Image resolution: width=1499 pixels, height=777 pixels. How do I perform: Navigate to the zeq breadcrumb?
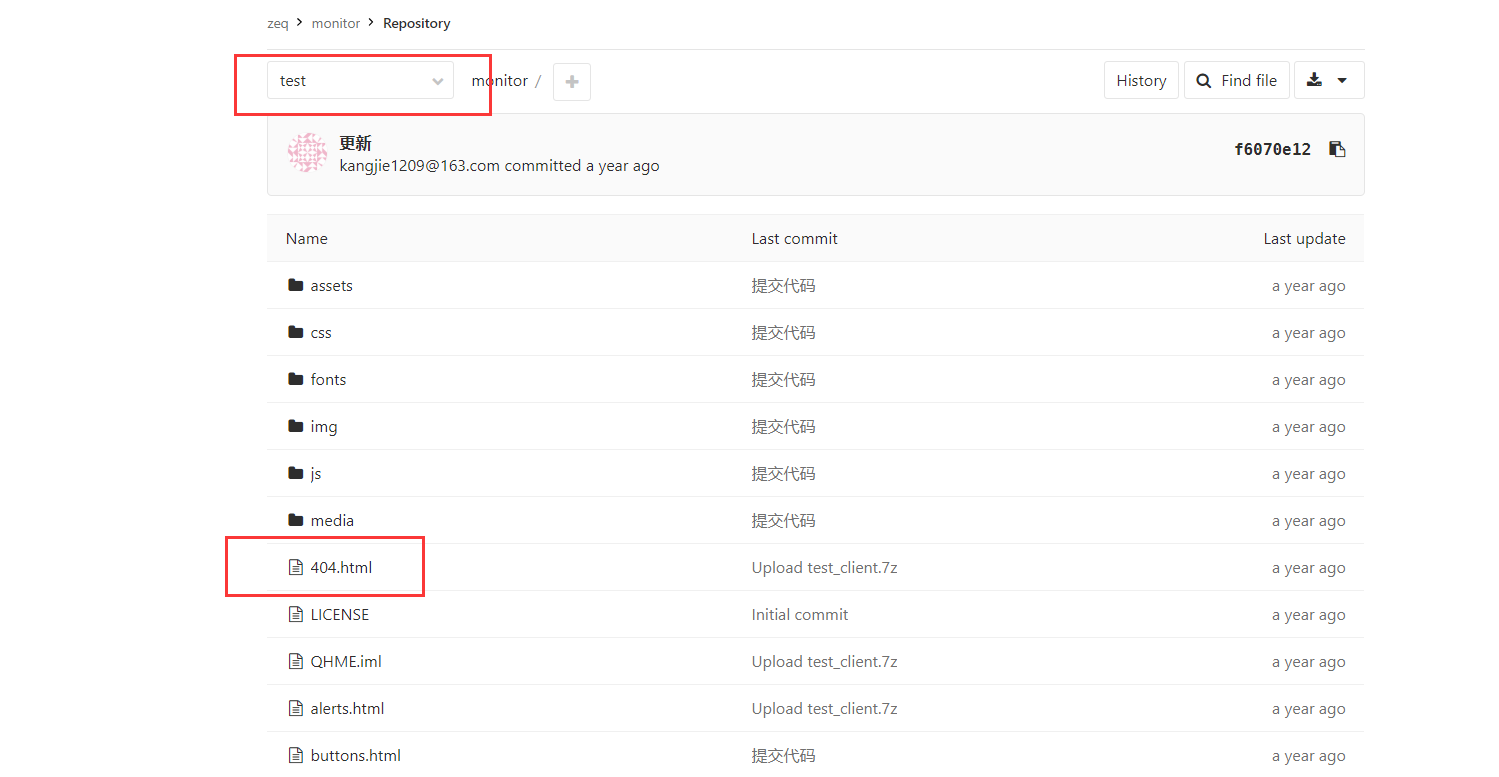(277, 22)
